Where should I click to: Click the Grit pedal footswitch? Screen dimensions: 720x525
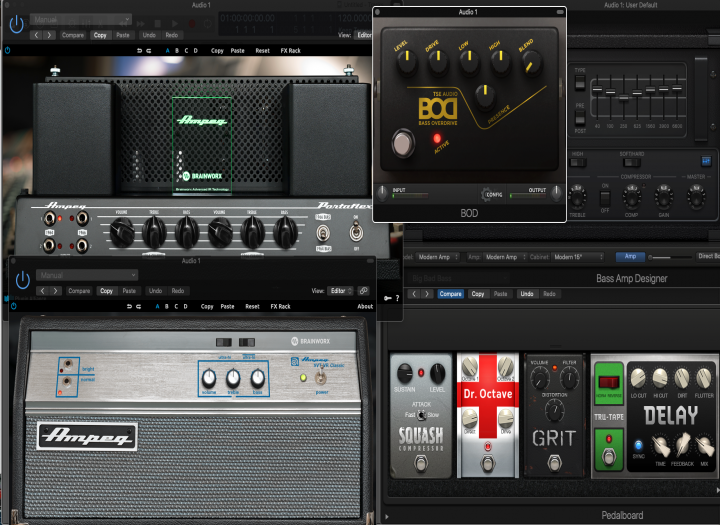(x=555, y=463)
